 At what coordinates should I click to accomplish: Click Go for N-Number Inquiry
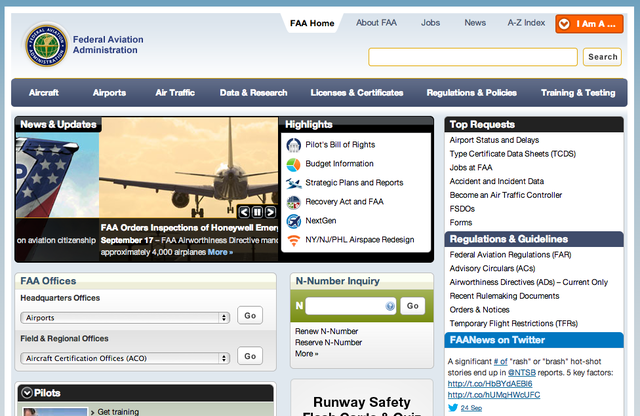click(413, 306)
